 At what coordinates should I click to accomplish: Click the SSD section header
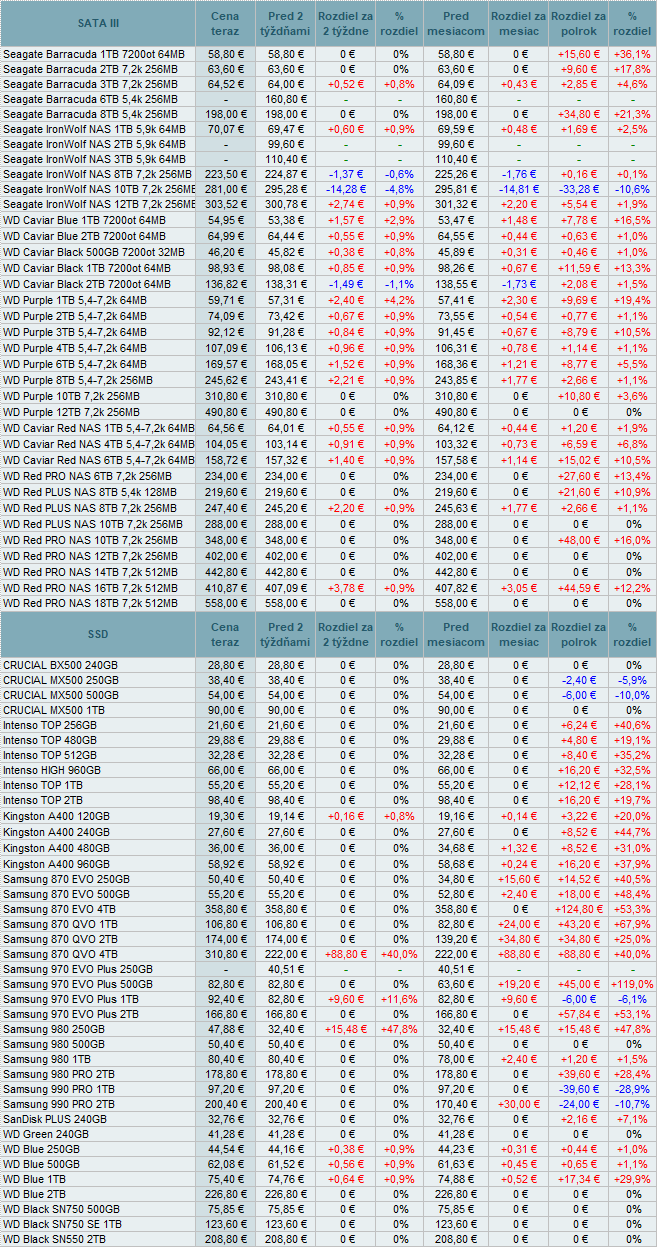[98, 634]
